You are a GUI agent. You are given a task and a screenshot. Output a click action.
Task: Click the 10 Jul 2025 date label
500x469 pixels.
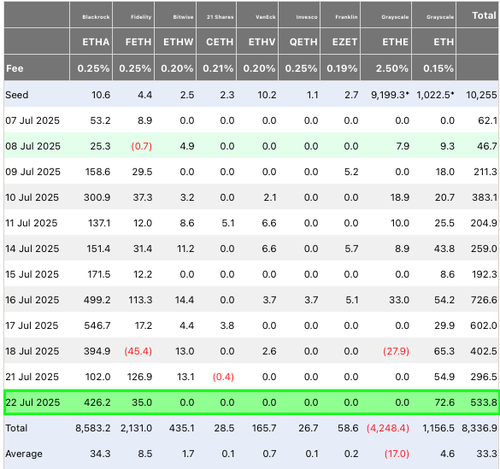32,198
